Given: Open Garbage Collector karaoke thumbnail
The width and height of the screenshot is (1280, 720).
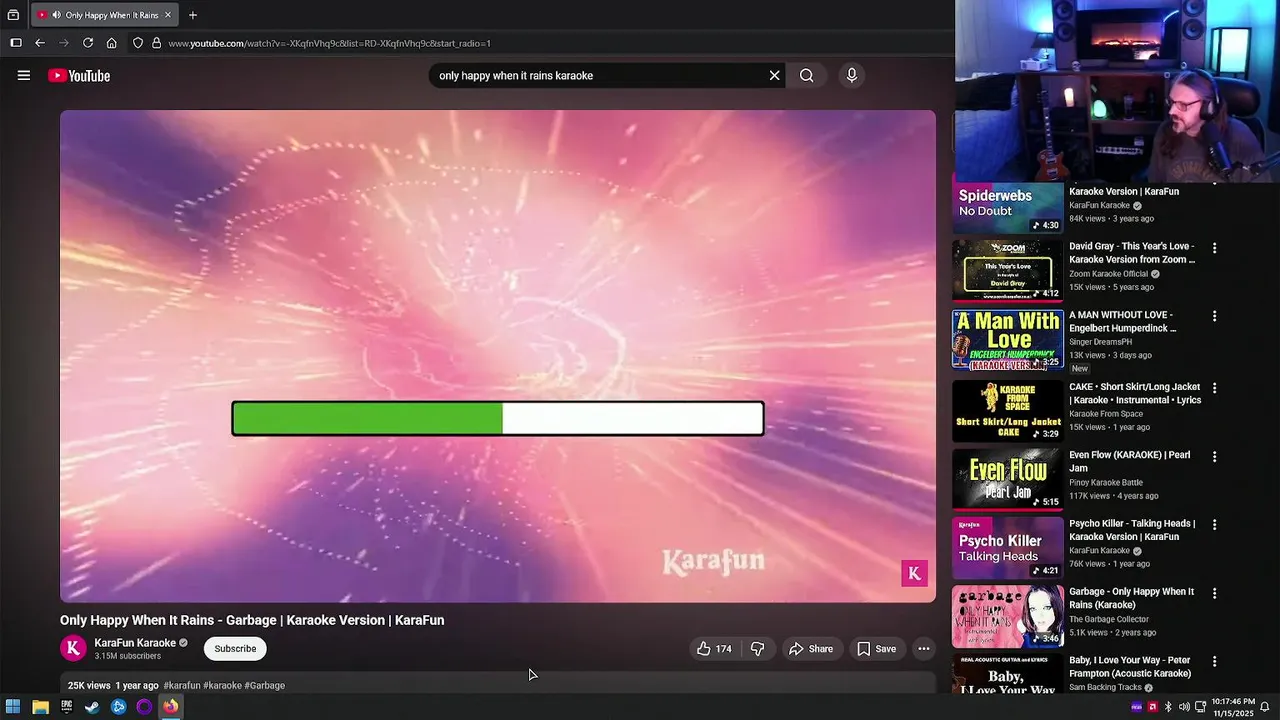Looking at the screenshot, I should [x=1008, y=616].
